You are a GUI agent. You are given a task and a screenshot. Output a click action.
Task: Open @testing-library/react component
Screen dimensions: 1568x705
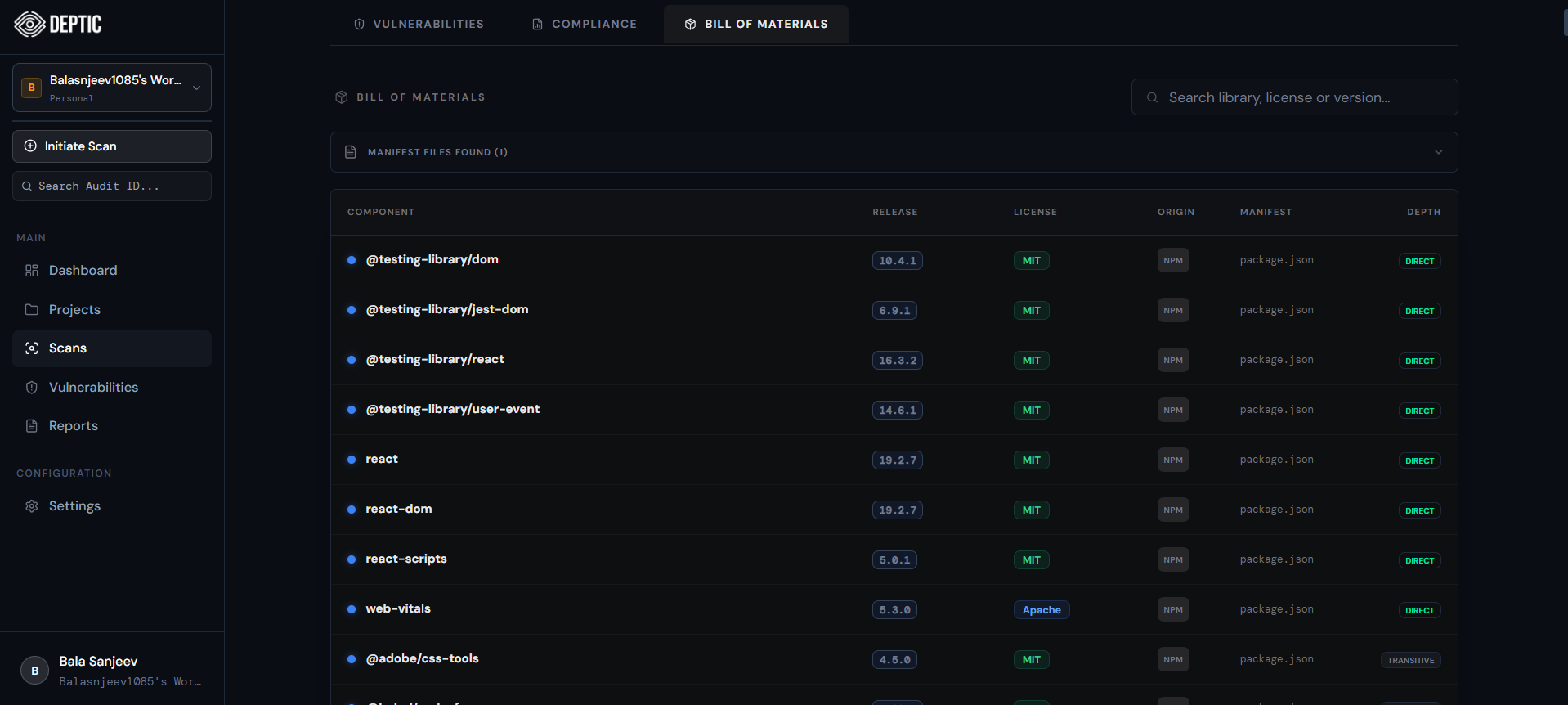point(435,360)
